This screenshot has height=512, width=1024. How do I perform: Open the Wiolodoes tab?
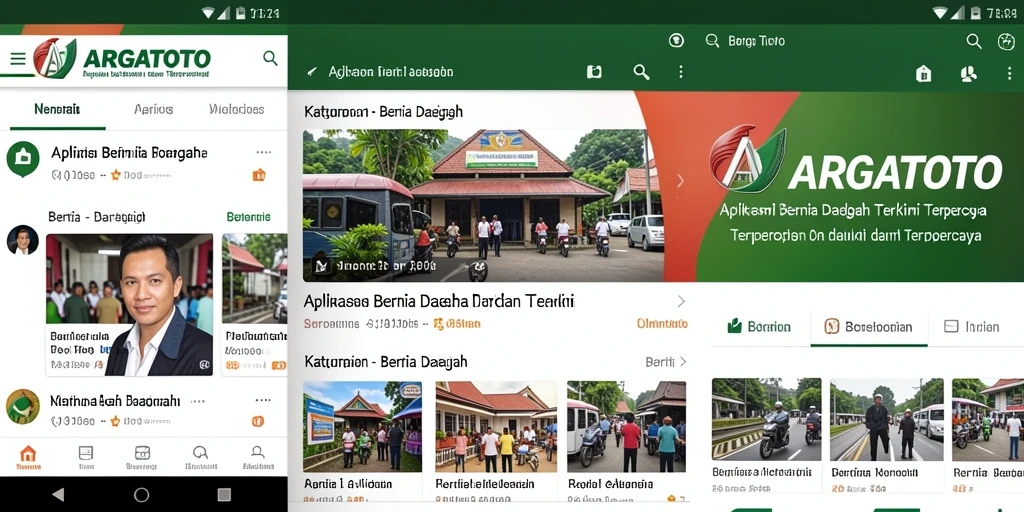click(236, 109)
